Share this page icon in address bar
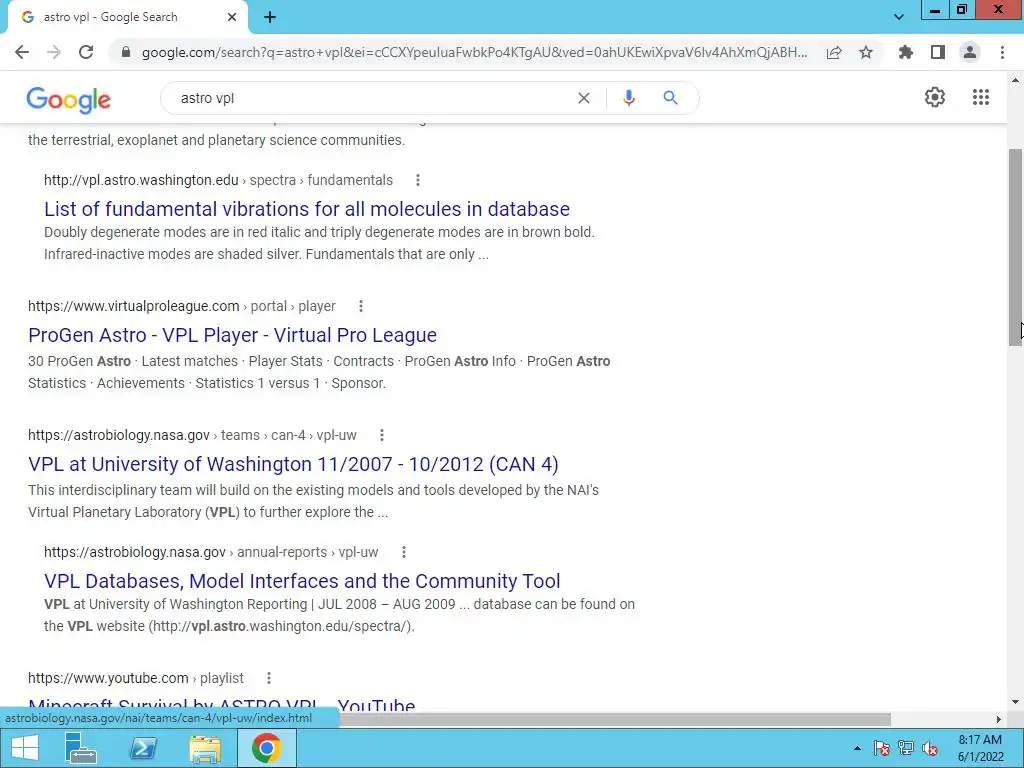Image resolution: width=1024 pixels, height=768 pixels. point(834,52)
